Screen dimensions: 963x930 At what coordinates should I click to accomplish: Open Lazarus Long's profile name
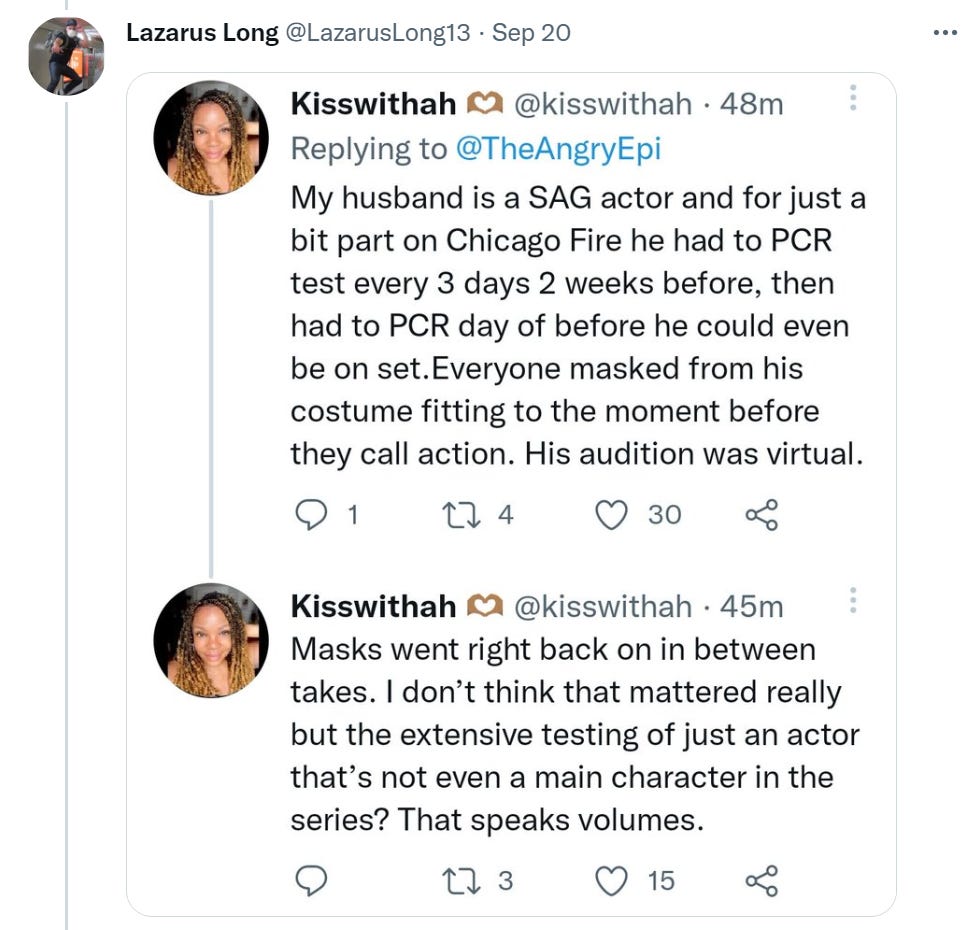coord(202,33)
